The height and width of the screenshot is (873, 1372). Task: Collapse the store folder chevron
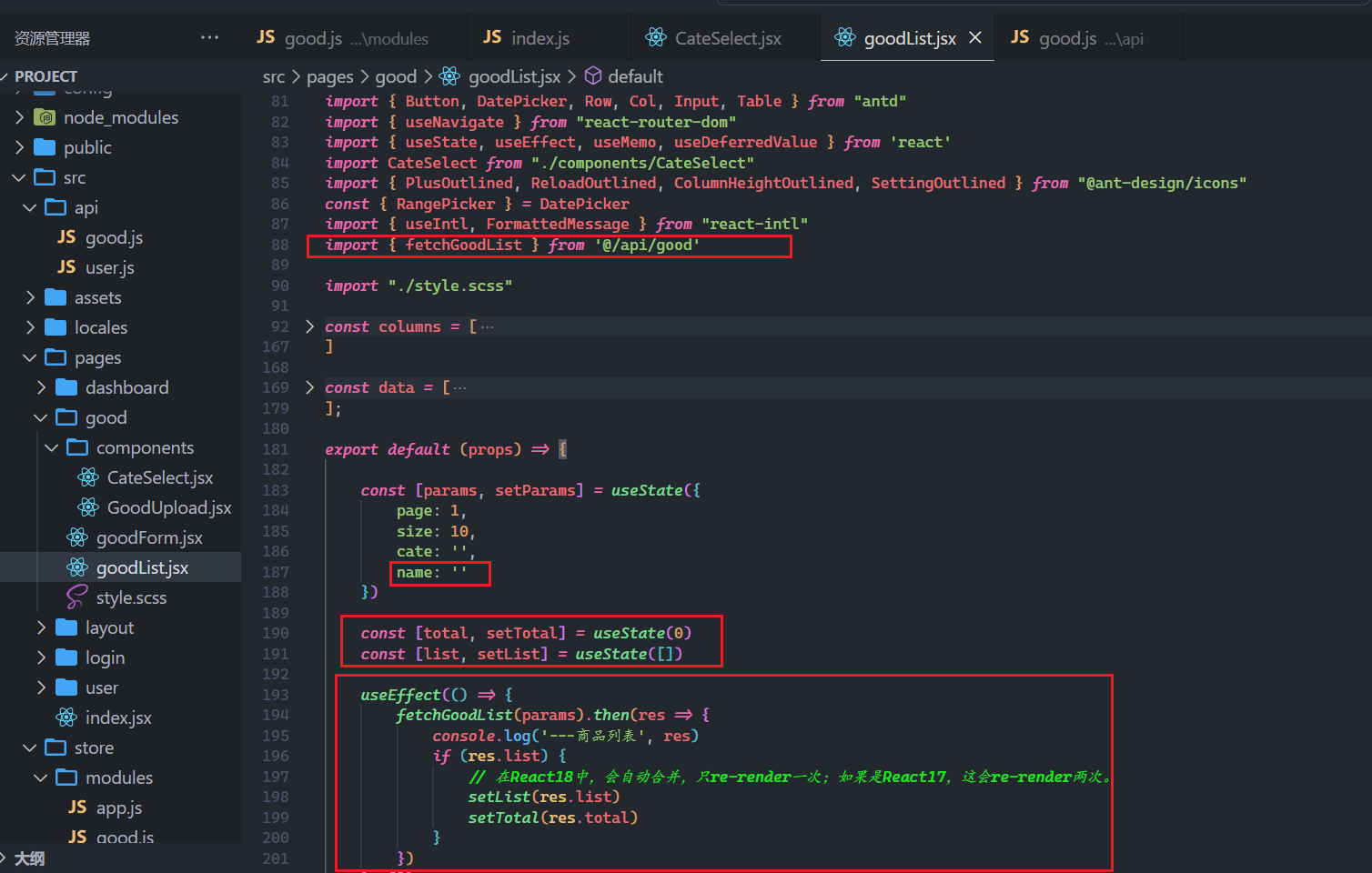(x=30, y=748)
